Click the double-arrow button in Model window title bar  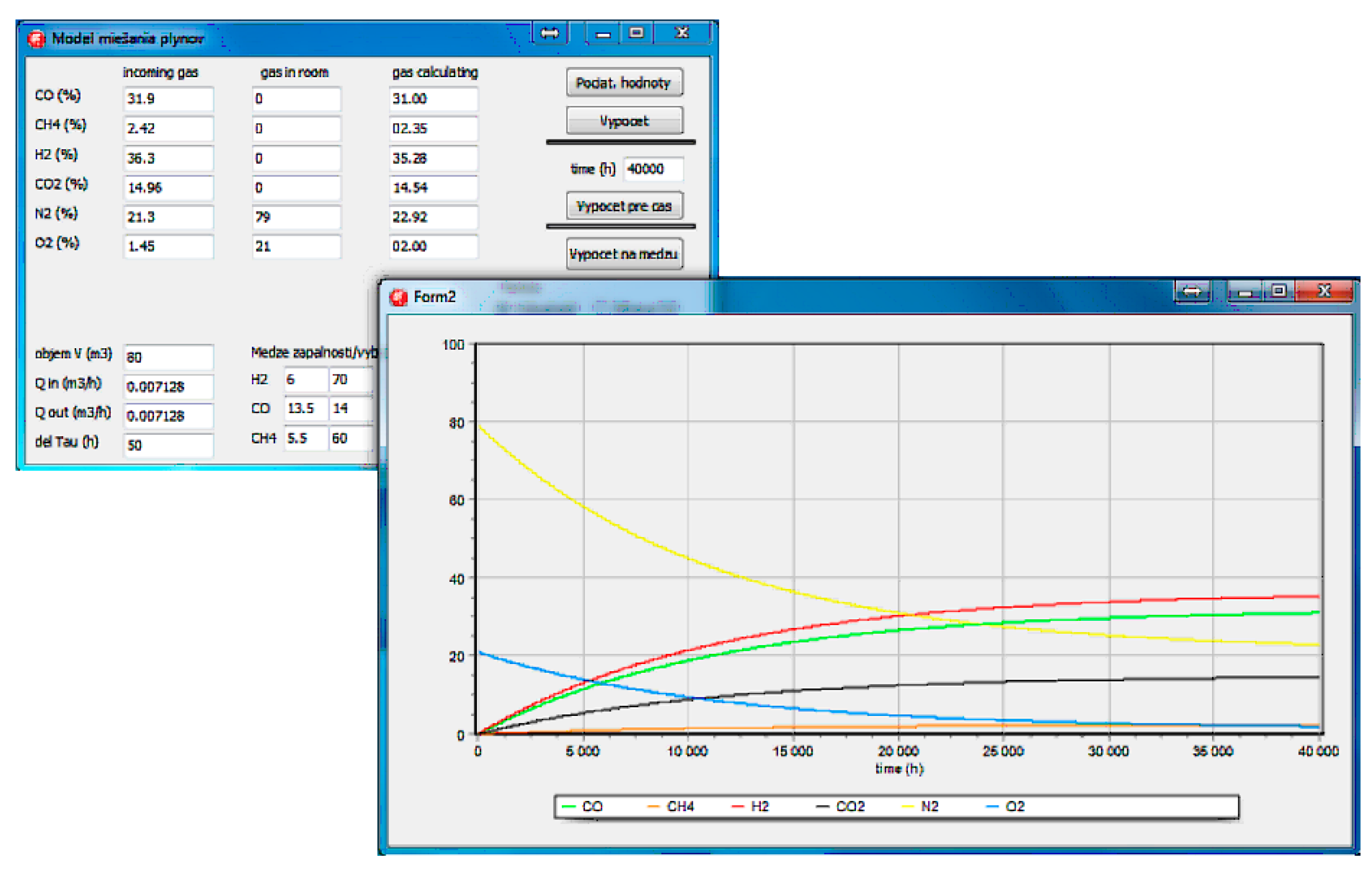click(550, 33)
